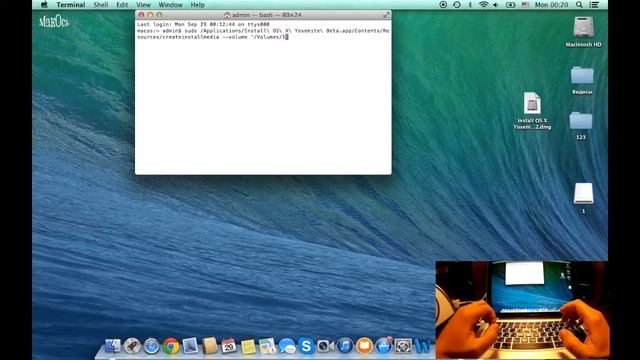Screen dimensions: 640x360
Task: Enter full screen via Terminal title bar arrows
Action: 386,15
